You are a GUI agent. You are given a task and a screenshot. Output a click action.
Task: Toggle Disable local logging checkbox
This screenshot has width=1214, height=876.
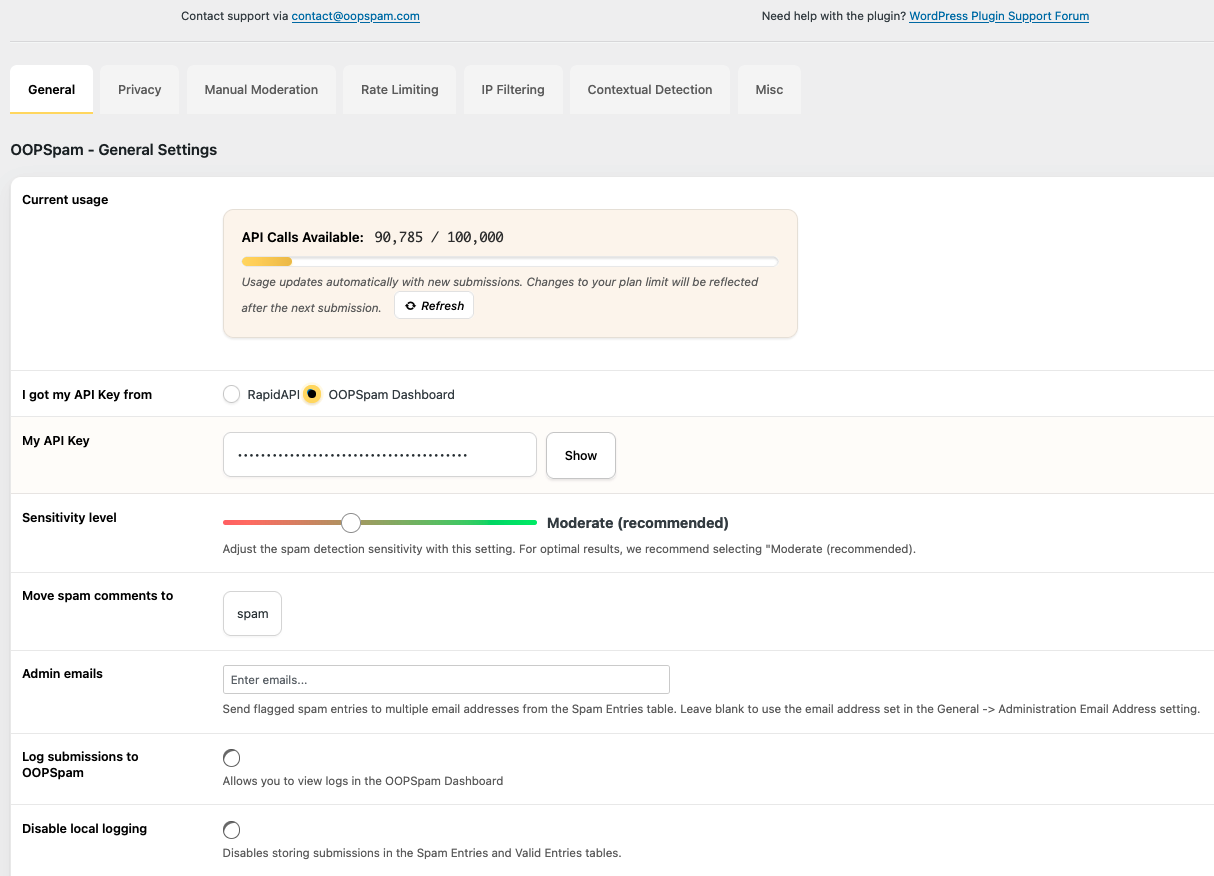[x=232, y=830]
